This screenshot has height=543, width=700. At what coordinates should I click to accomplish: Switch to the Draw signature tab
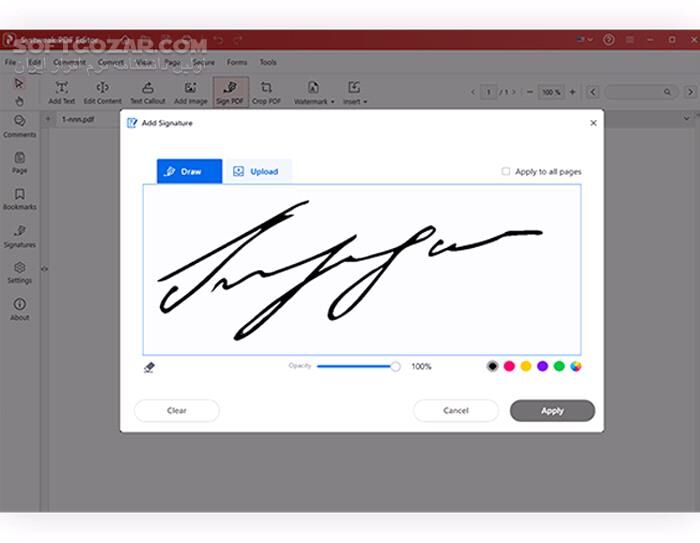pos(189,171)
